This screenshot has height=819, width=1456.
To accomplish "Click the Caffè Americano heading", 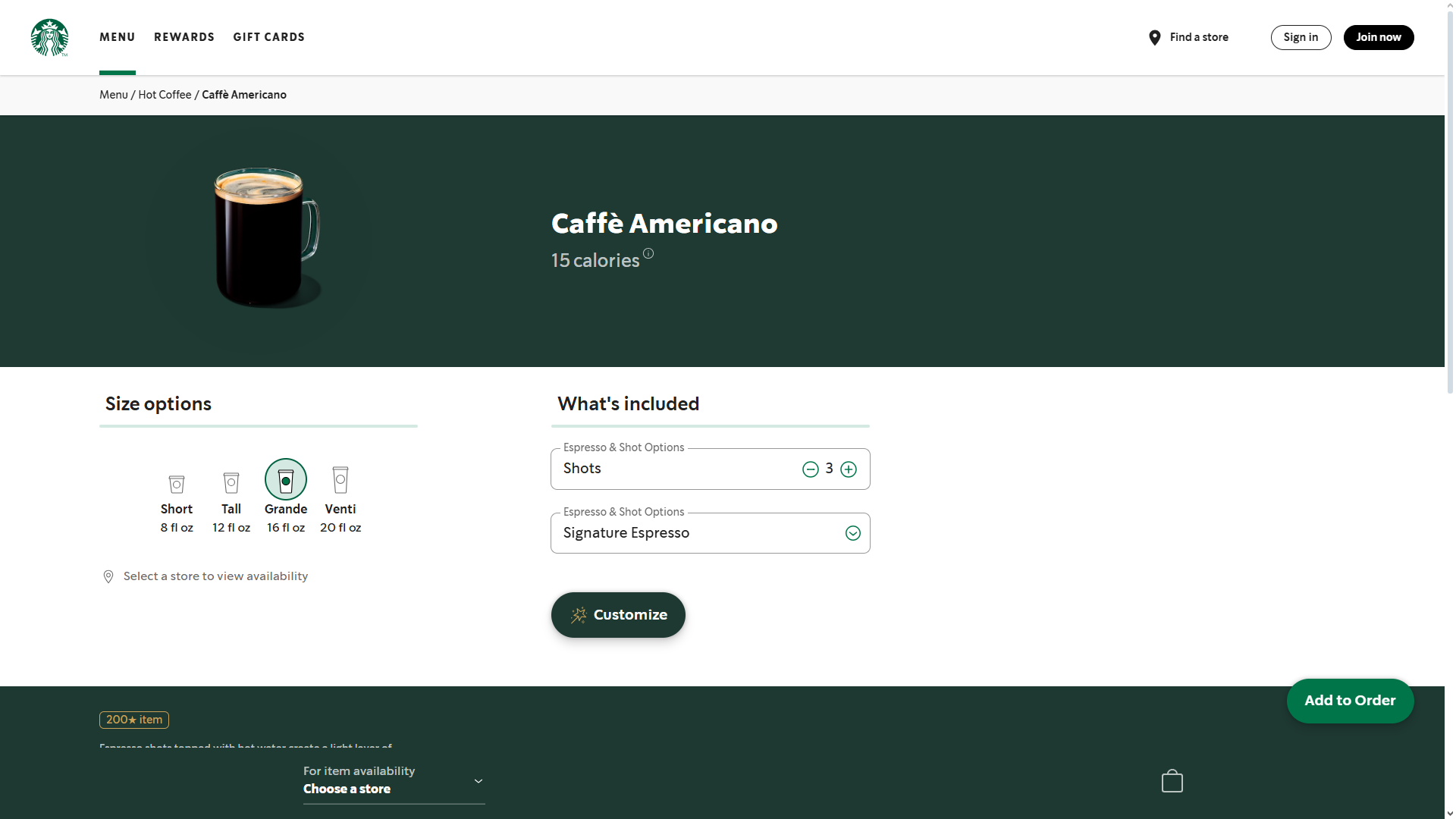I will [x=664, y=224].
